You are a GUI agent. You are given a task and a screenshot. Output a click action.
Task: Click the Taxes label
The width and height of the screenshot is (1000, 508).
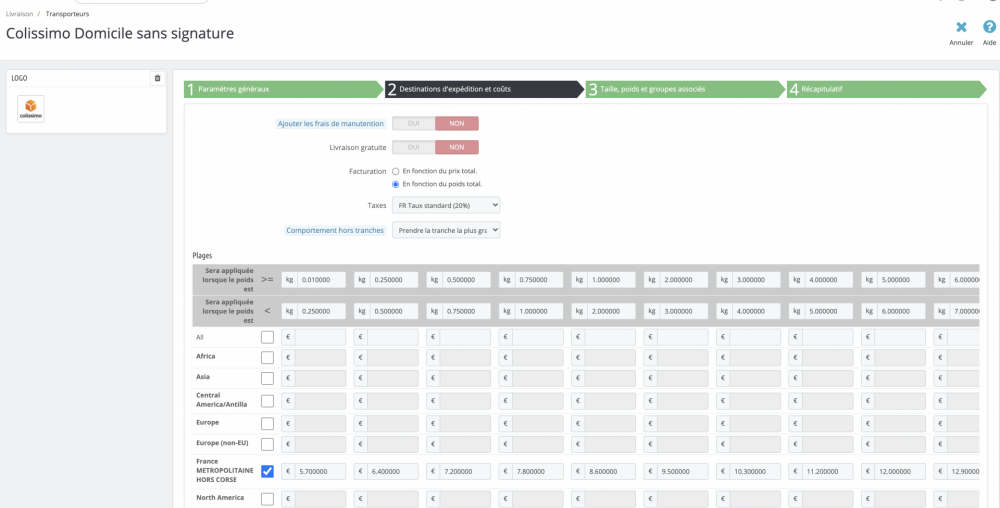pos(377,205)
